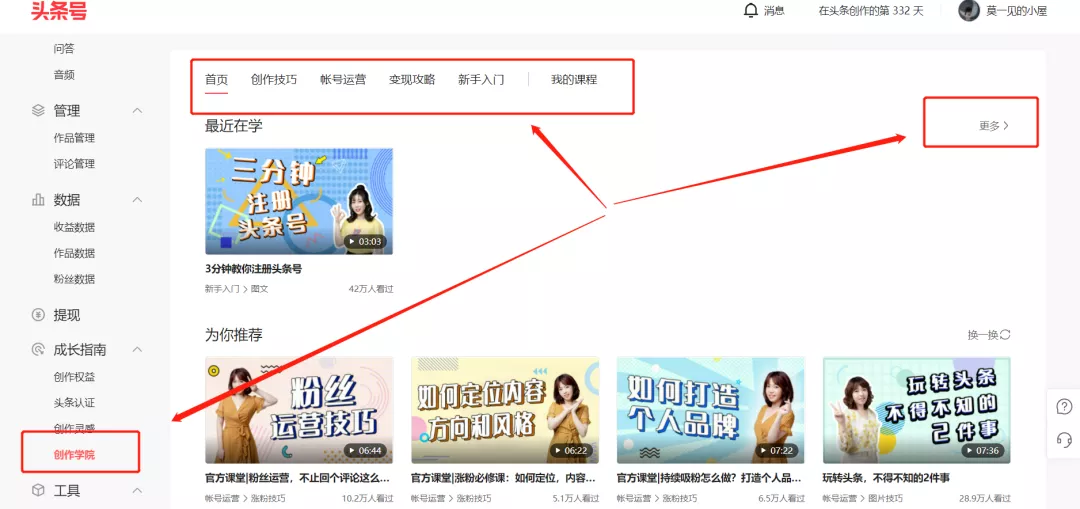
Task: Click 更多 to see more courses
Action: (994, 125)
